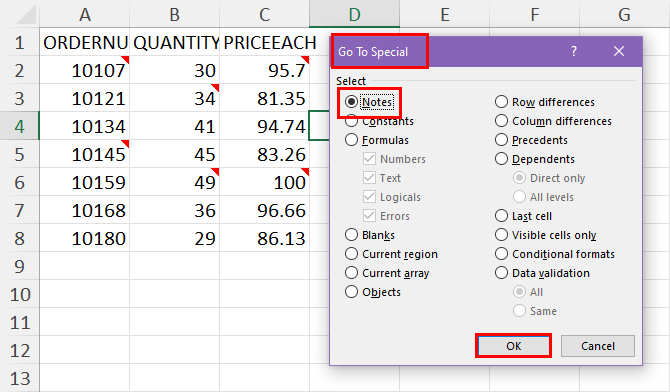The image size is (670, 392).
Task: Select cell containing 10180
Action: pyautogui.click(x=85, y=238)
